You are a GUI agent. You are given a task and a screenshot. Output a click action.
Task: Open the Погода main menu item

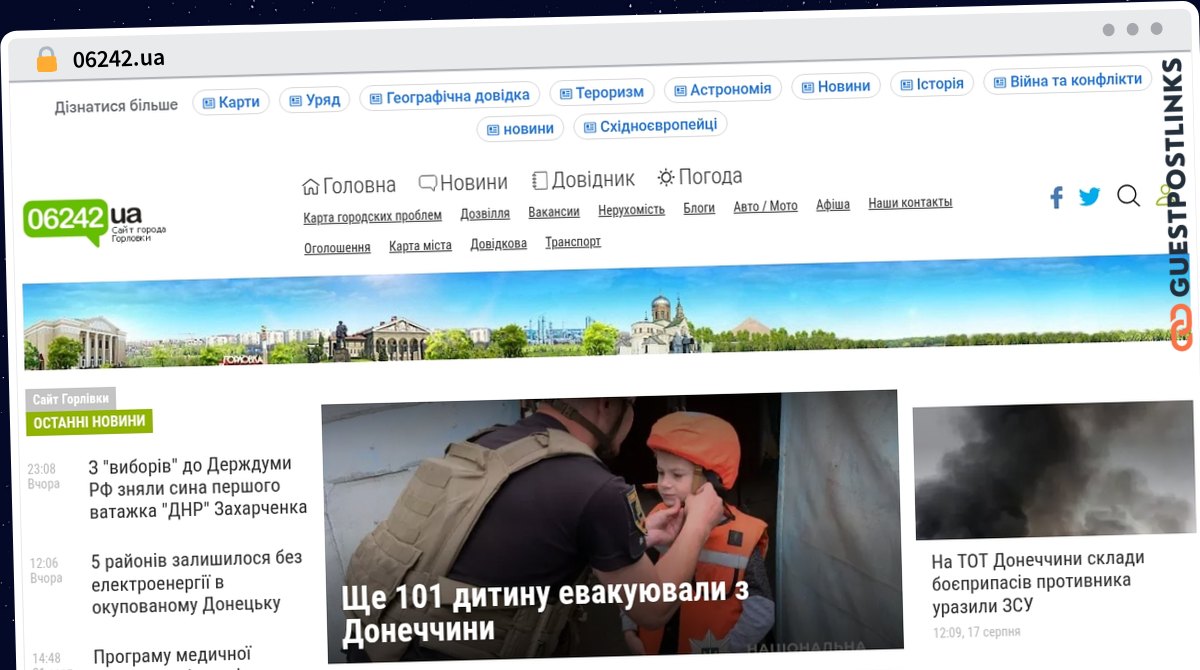point(710,176)
